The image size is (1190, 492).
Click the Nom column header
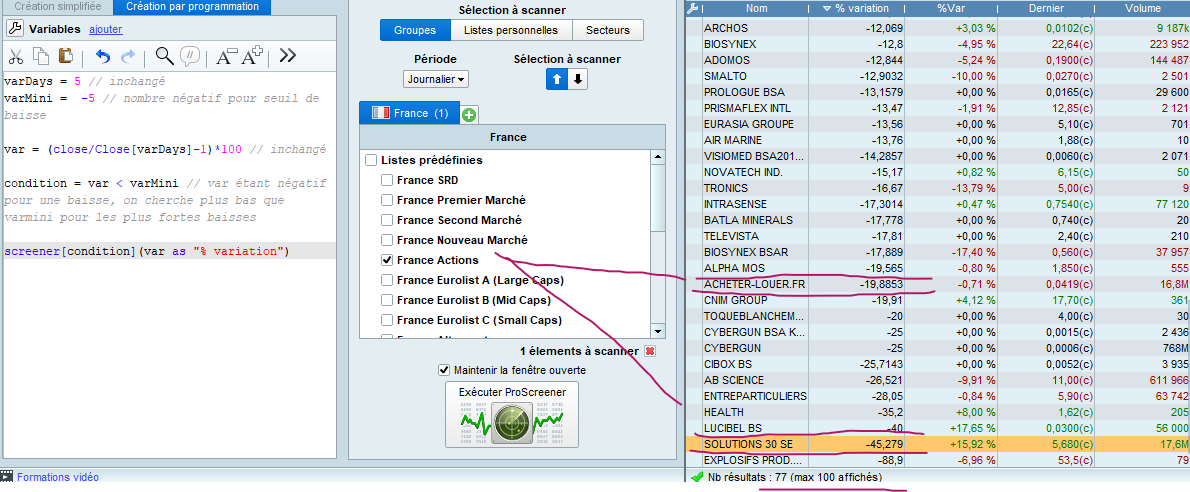(756, 8)
